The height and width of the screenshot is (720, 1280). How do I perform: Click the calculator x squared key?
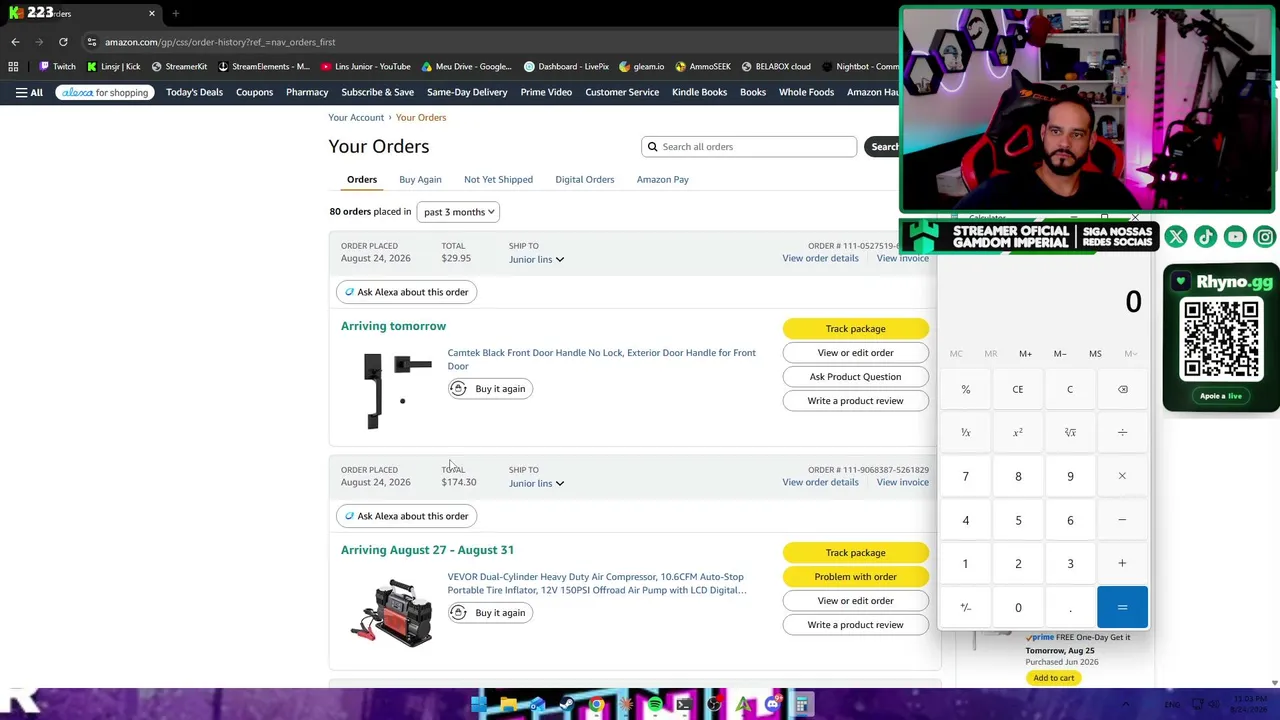pyautogui.click(x=1018, y=433)
